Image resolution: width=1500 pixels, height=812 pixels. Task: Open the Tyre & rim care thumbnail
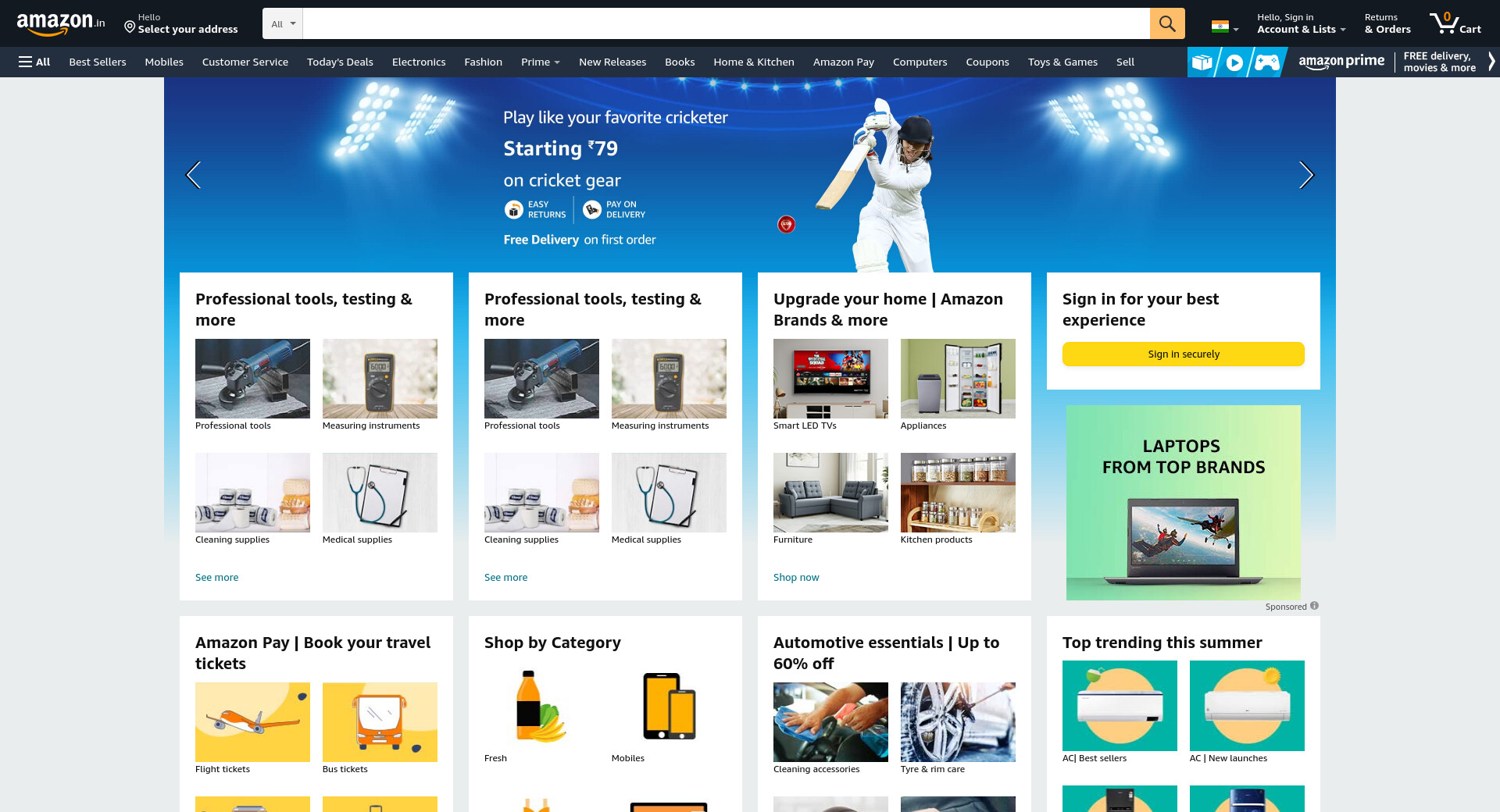coord(958,722)
